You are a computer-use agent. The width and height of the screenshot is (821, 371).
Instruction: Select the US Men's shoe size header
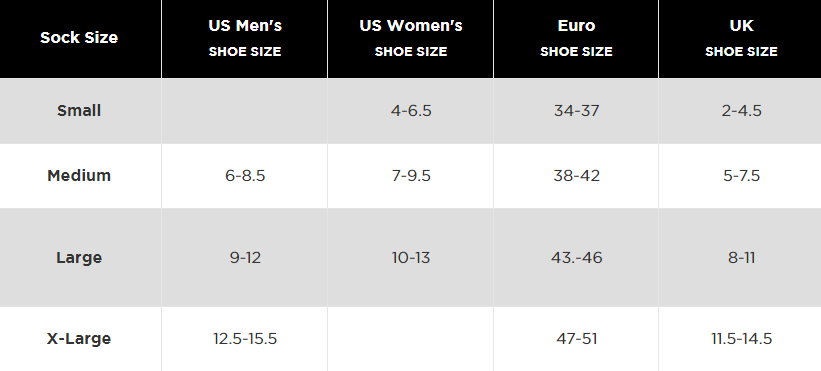pos(245,38)
